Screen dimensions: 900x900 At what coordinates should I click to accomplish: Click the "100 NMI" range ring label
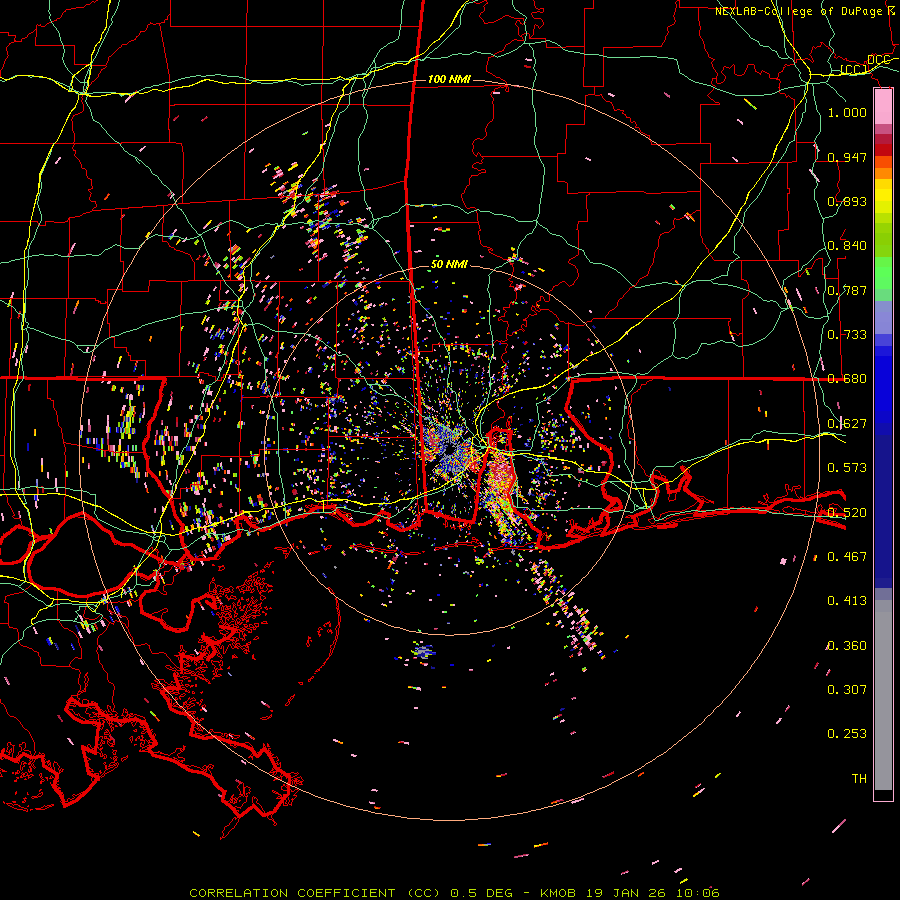pos(449,79)
